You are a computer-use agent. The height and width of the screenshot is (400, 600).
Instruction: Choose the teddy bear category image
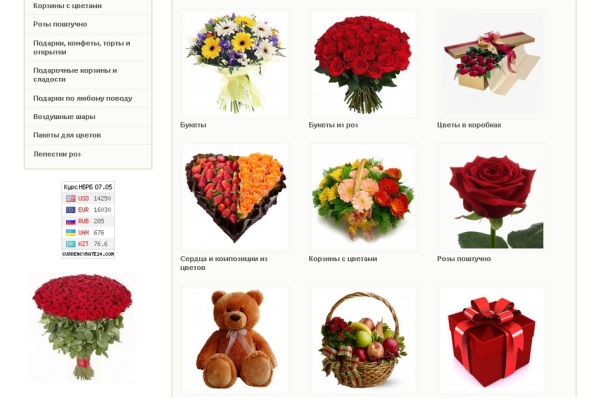pyautogui.click(x=235, y=340)
